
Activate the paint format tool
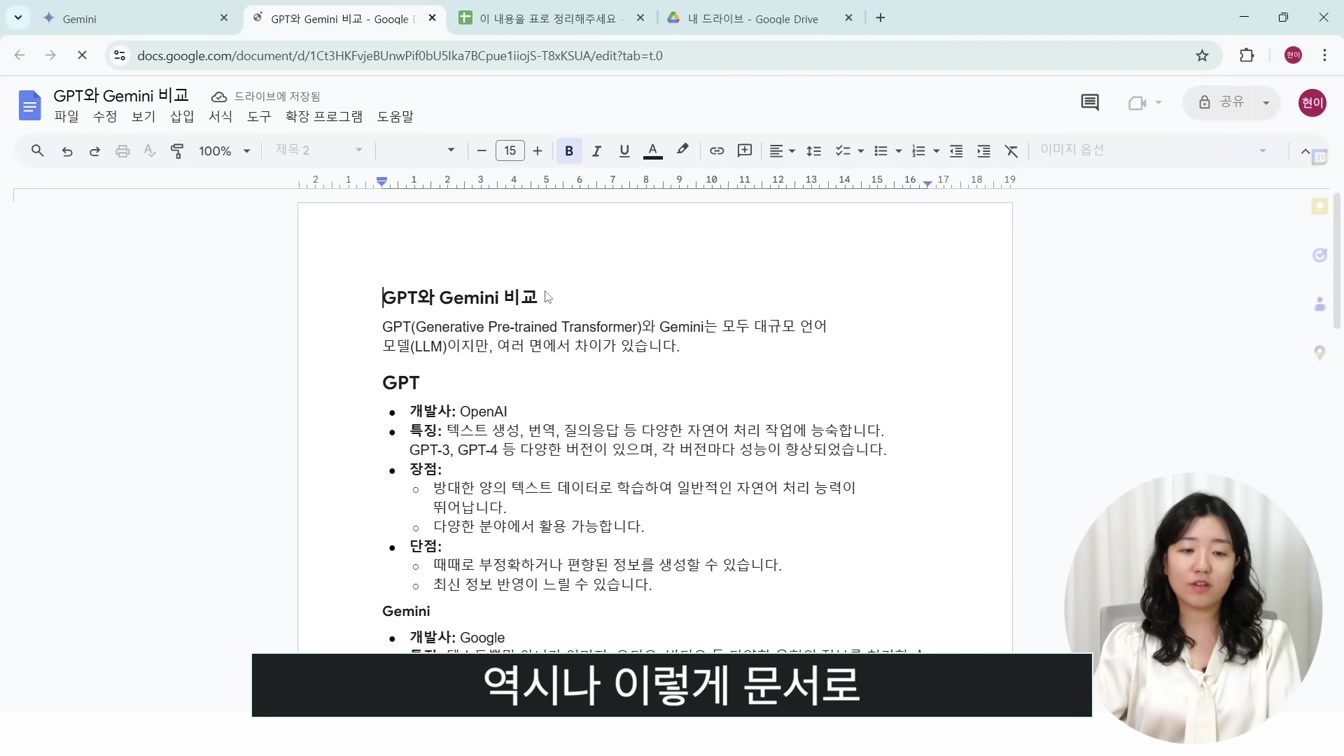(177, 151)
